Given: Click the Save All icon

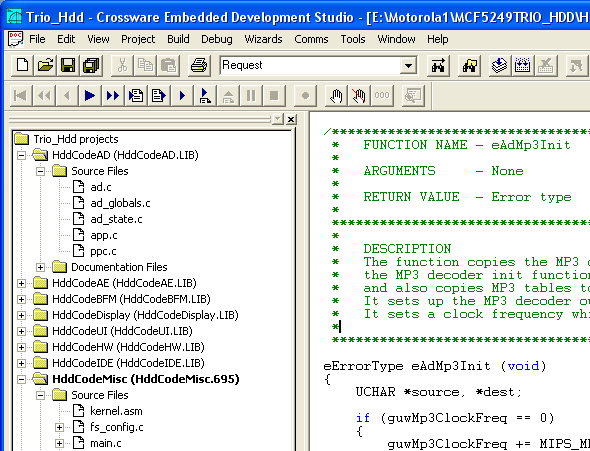Looking at the screenshot, I should tap(91, 65).
